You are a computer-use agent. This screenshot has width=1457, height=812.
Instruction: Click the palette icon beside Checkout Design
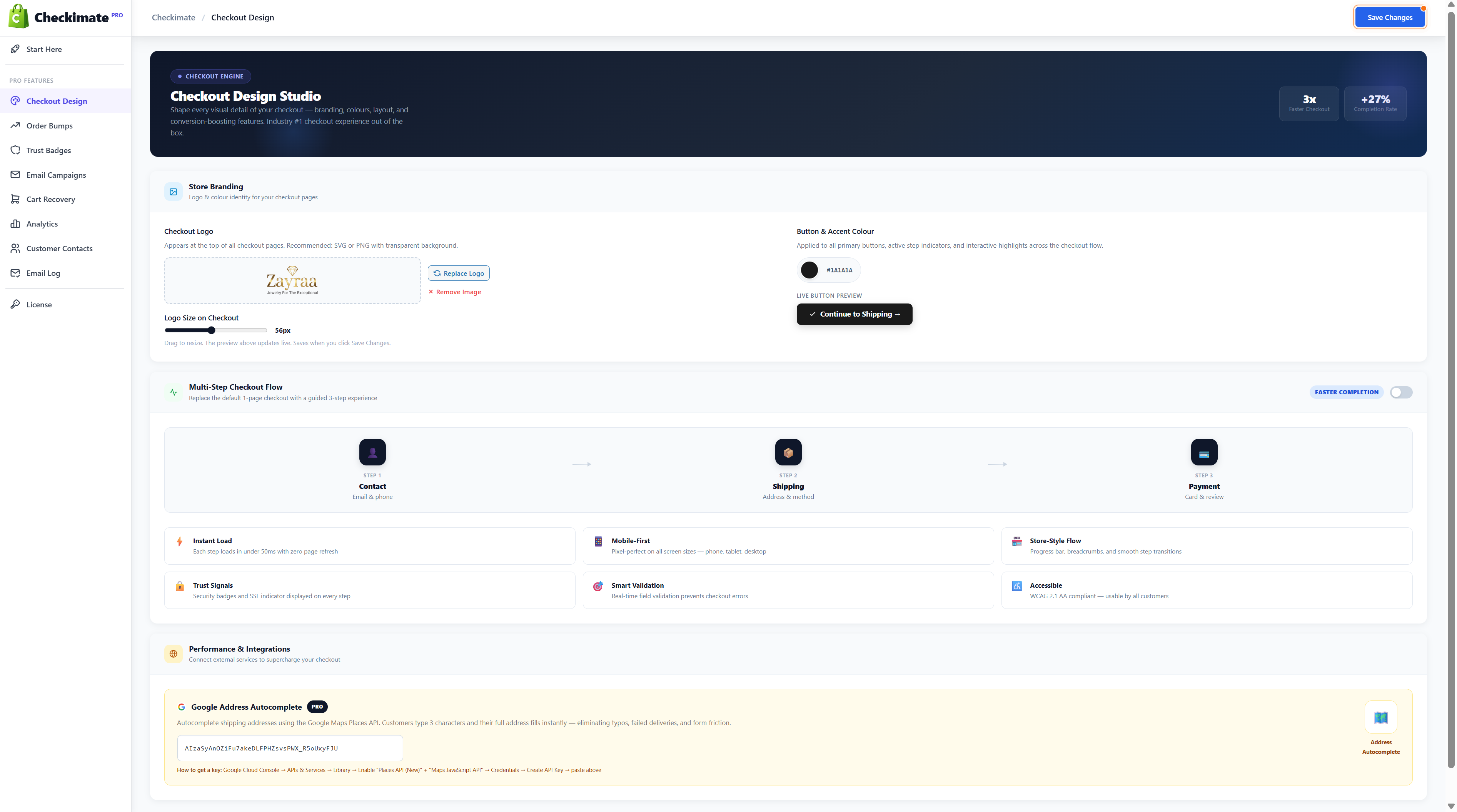point(15,101)
